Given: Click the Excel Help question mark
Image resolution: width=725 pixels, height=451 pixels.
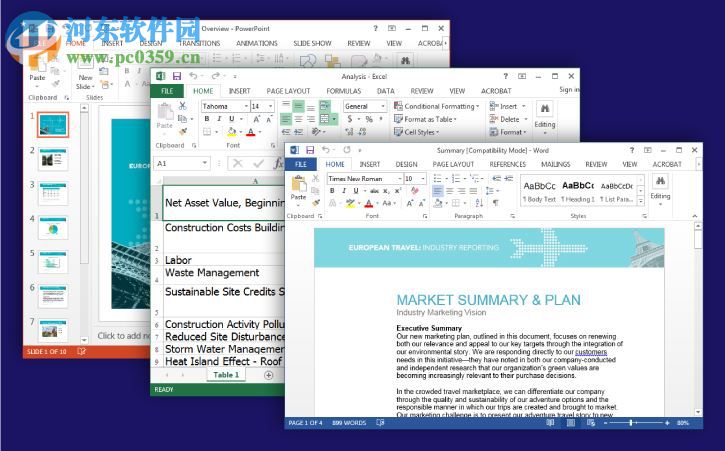Looking at the screenshot, I should pyautogui.click(x=505, y=76).
